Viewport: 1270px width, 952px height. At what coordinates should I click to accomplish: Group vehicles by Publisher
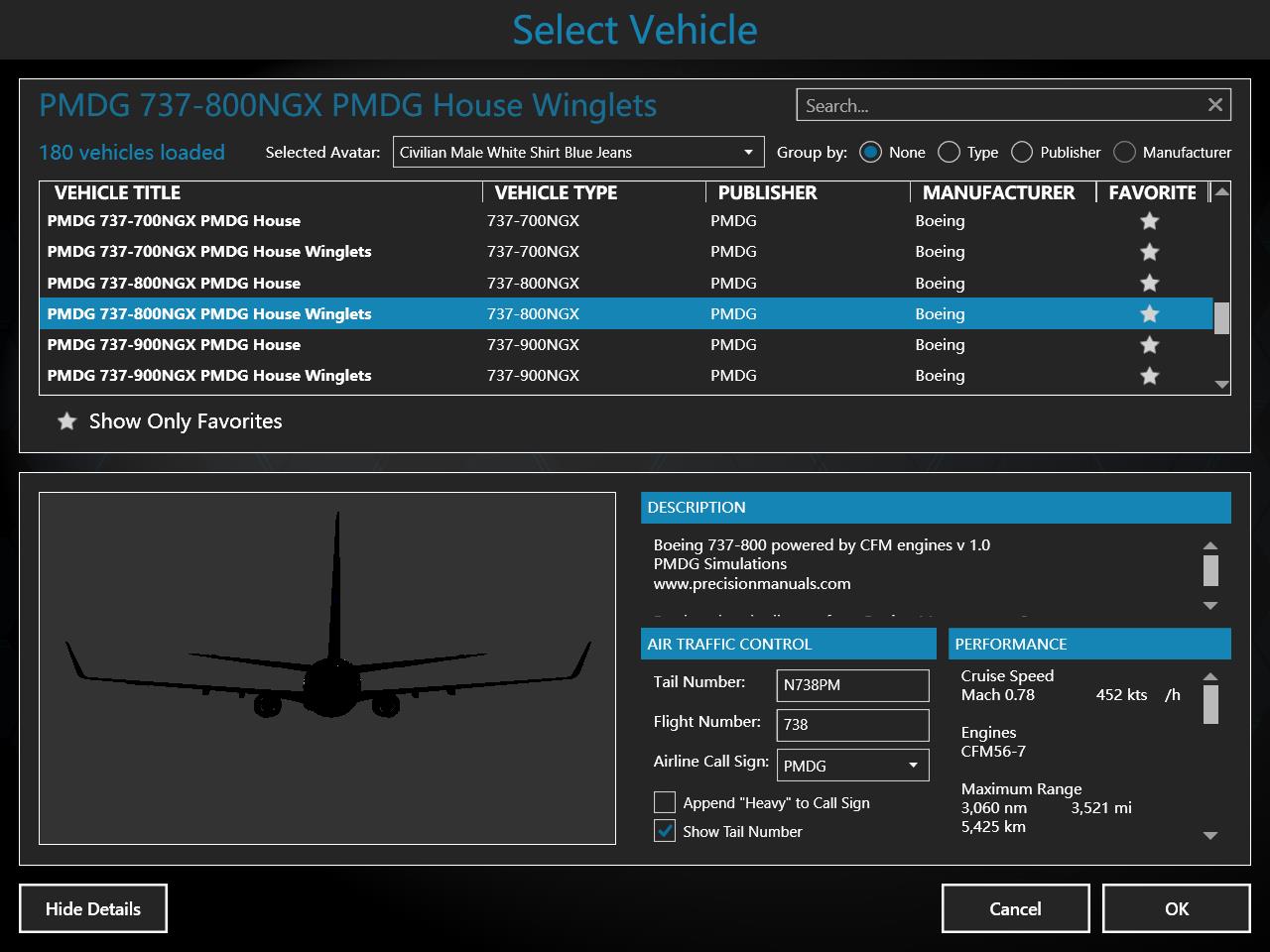[1022, 152]
